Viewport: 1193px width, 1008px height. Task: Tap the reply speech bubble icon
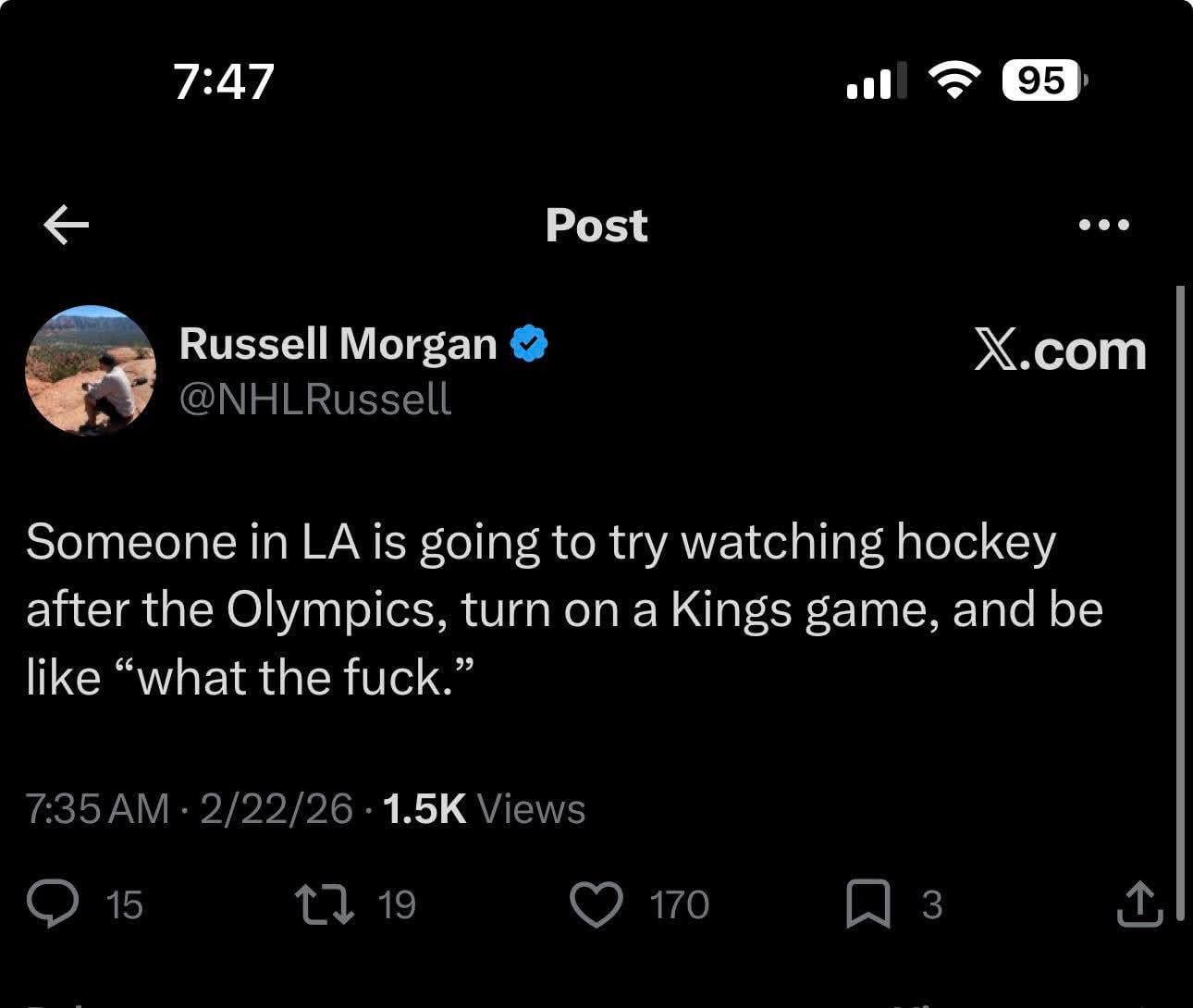pyautogui.click(x=52, y=904)
